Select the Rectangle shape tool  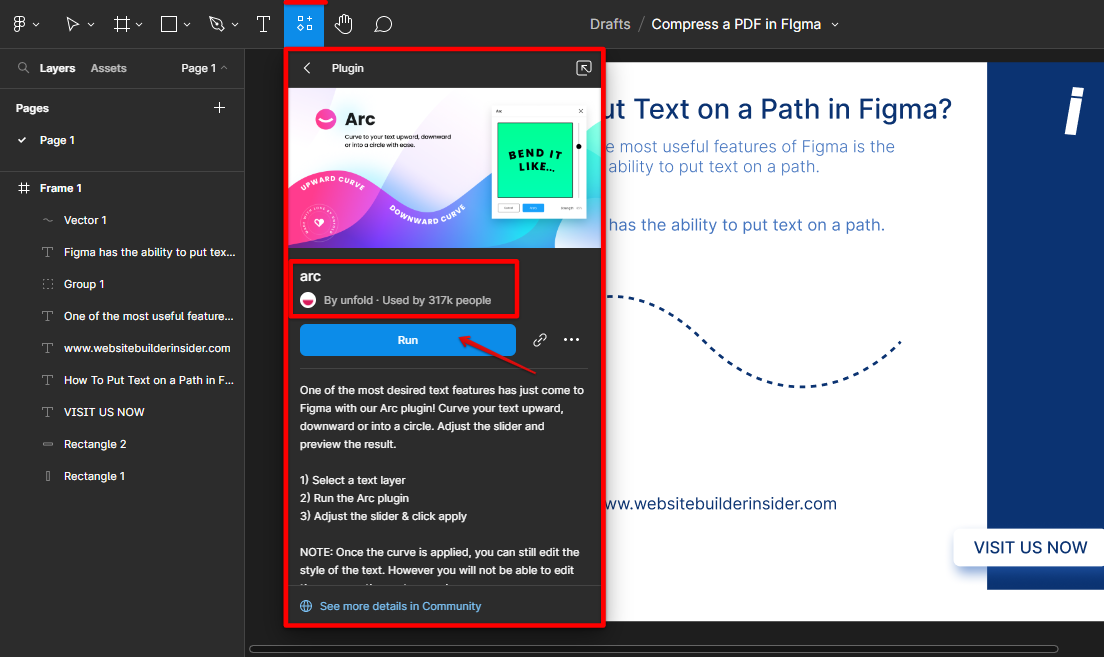169,23
